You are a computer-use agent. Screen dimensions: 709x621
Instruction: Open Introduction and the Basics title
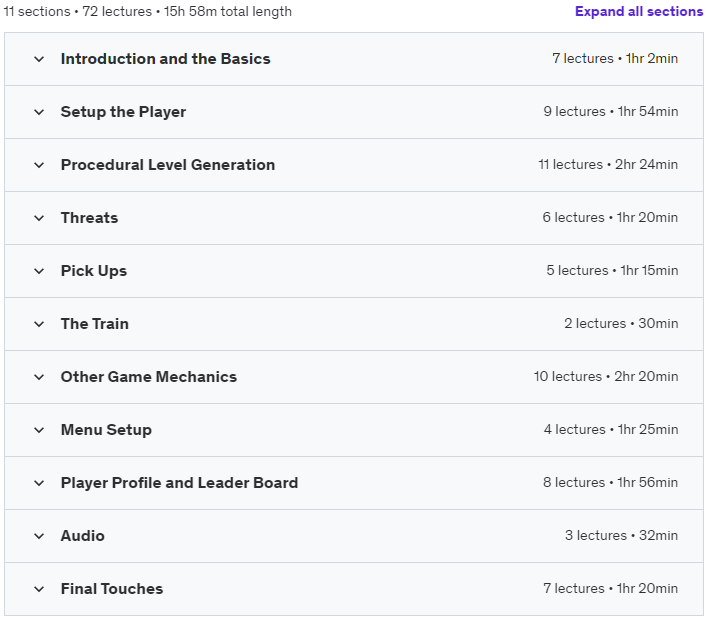pos(165,59)
